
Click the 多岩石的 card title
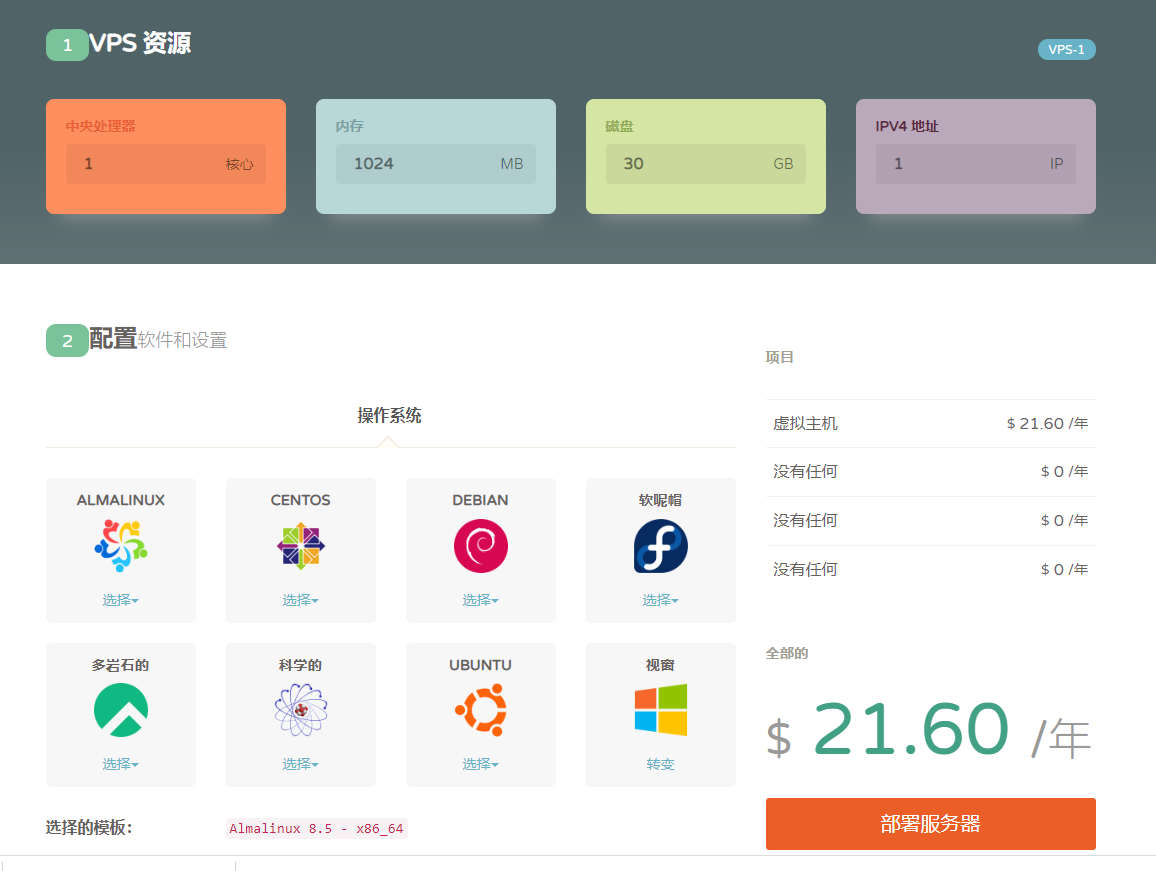[121, 664]
